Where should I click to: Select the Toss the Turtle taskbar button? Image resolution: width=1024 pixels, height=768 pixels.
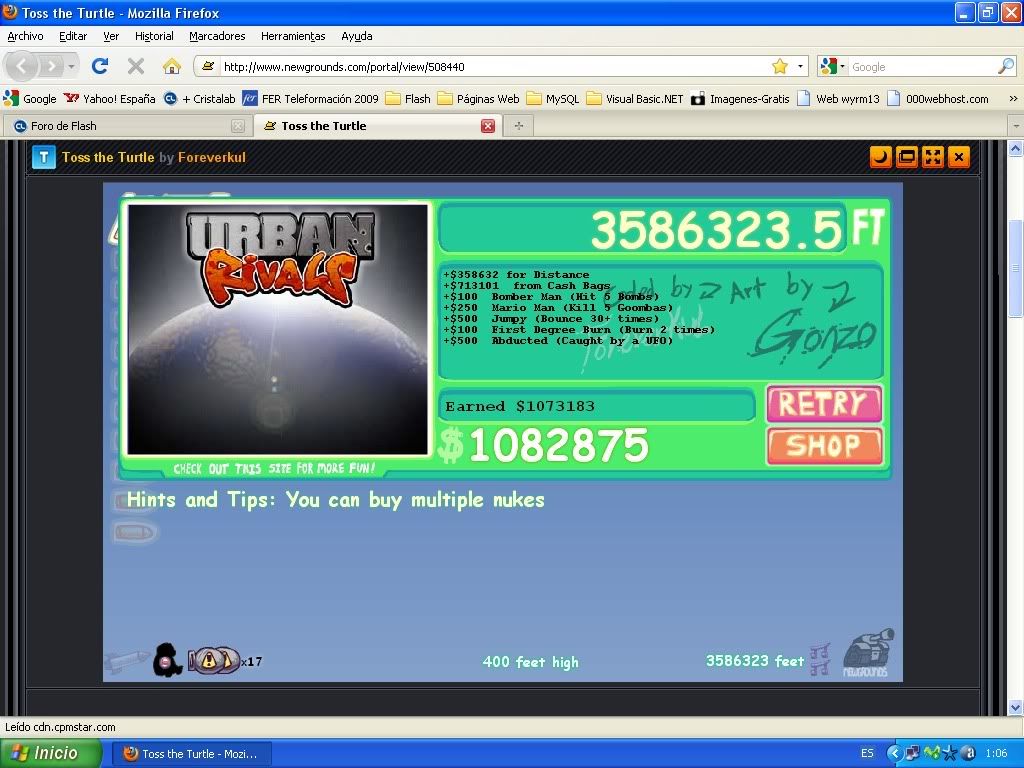click(x=191, y=754)
